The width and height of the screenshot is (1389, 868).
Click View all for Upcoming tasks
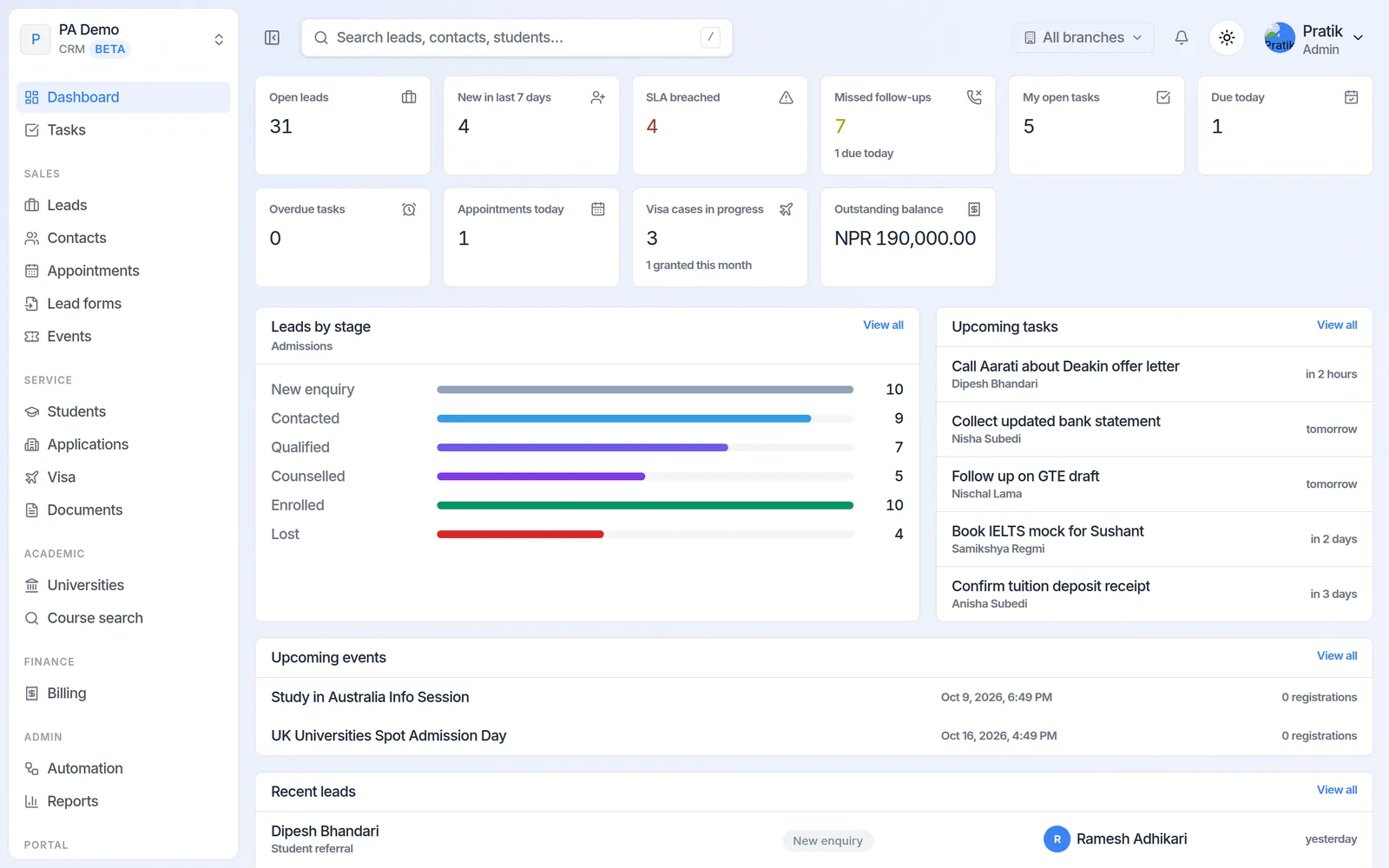[1337, 325]
